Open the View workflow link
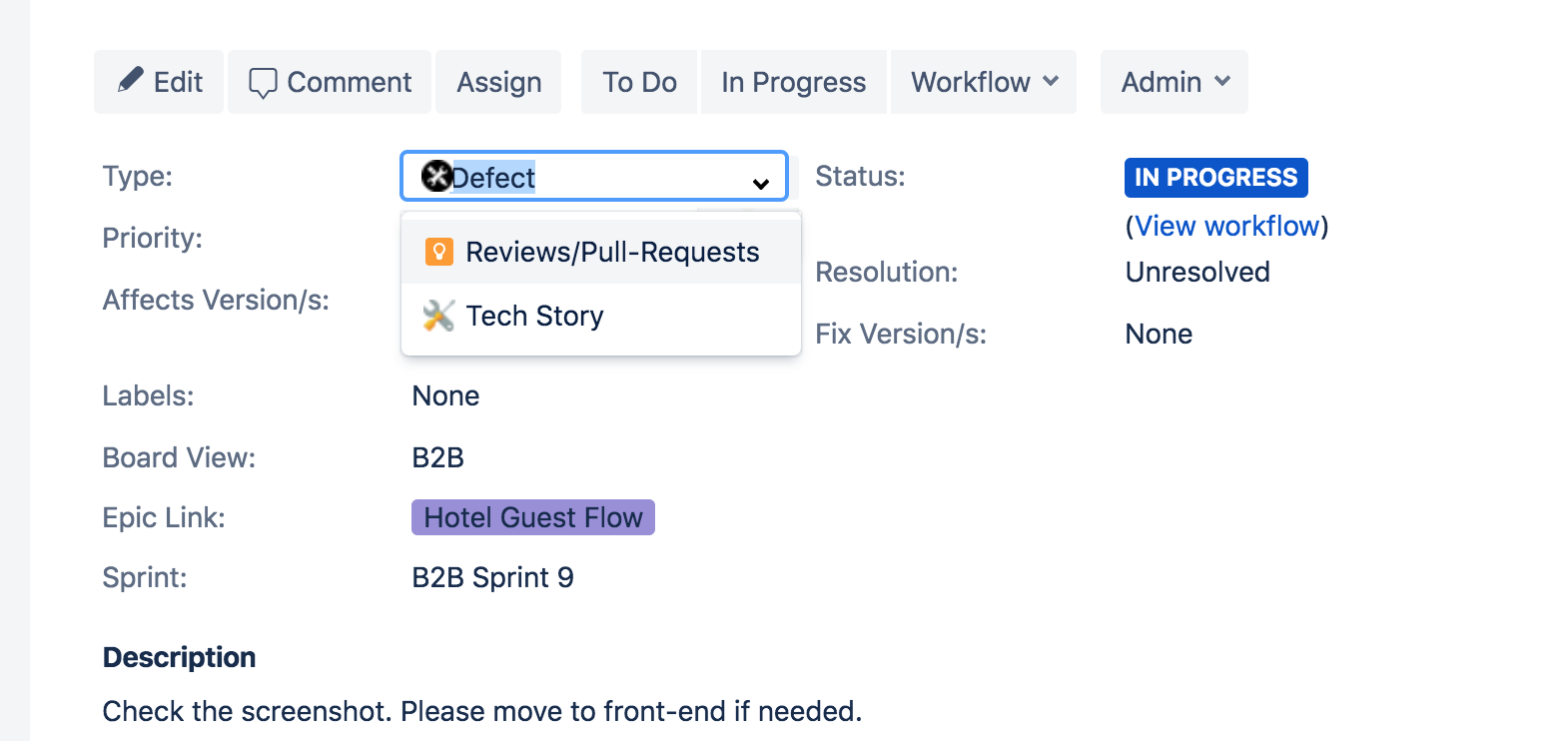1568x741 pixels. coord(1227,226)
